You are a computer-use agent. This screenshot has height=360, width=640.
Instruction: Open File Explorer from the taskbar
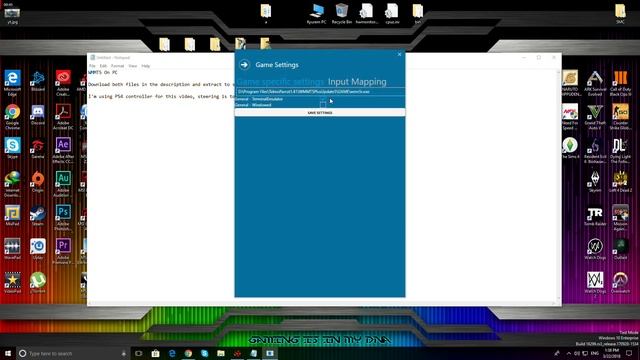click(221, 353)
